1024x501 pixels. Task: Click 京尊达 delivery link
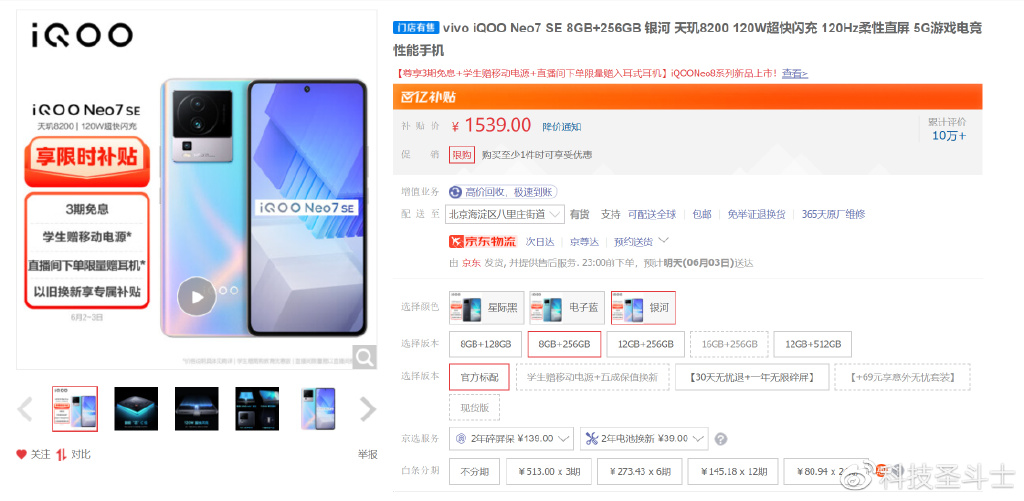pyautogui.click(x=584, y=242)
